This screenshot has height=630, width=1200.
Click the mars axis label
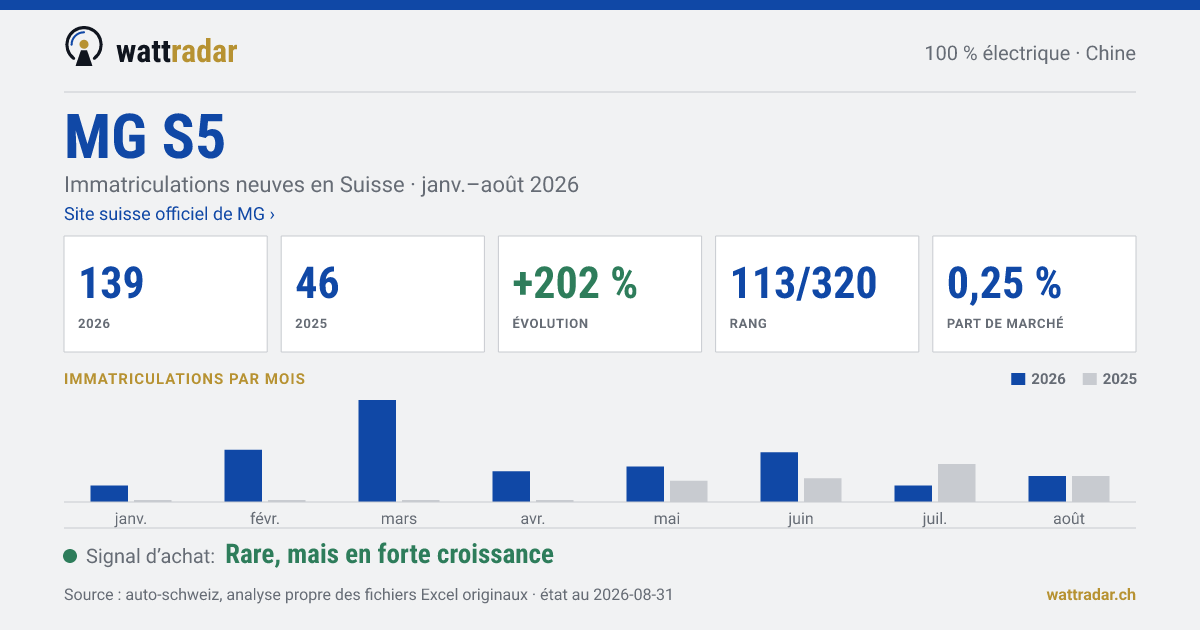399,518
